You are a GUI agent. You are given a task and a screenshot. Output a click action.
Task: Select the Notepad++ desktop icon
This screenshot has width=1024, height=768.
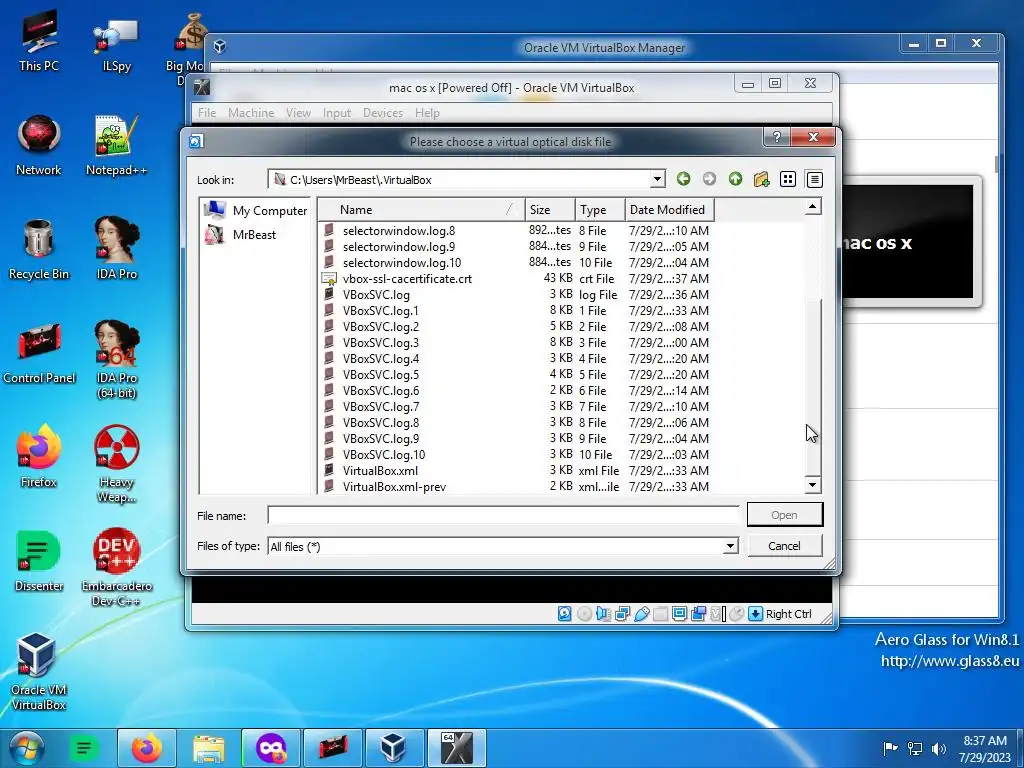pos(116,146)
